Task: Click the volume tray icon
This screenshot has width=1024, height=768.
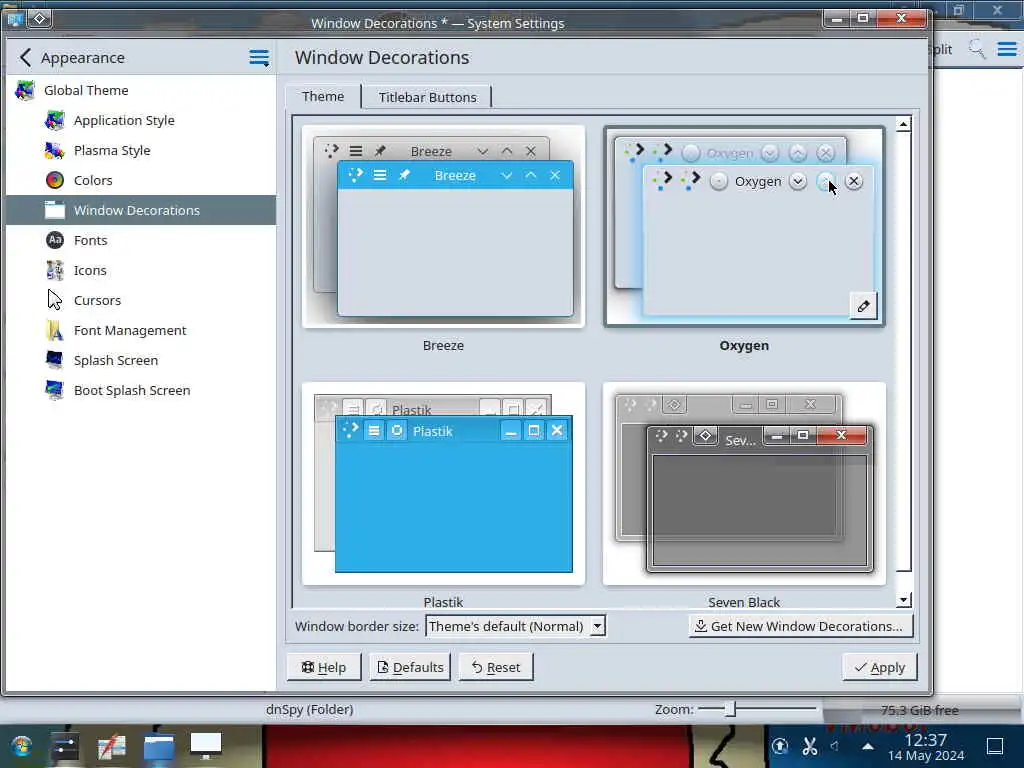Action: point(835,745)
